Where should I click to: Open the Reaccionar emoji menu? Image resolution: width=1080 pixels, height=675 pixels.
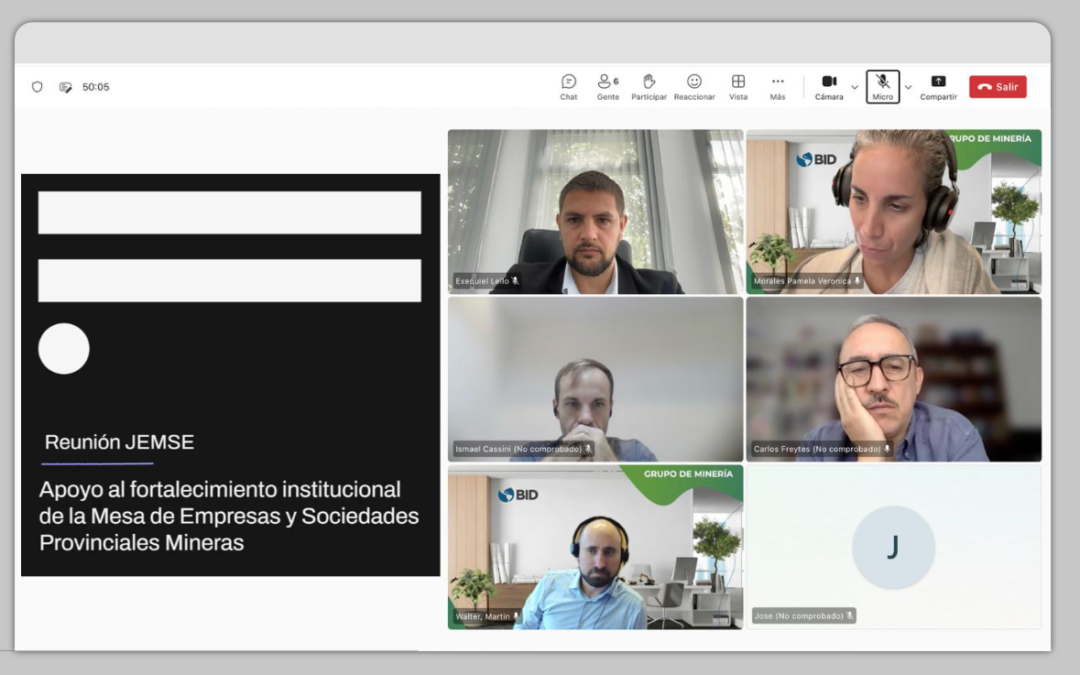point(694,86)
